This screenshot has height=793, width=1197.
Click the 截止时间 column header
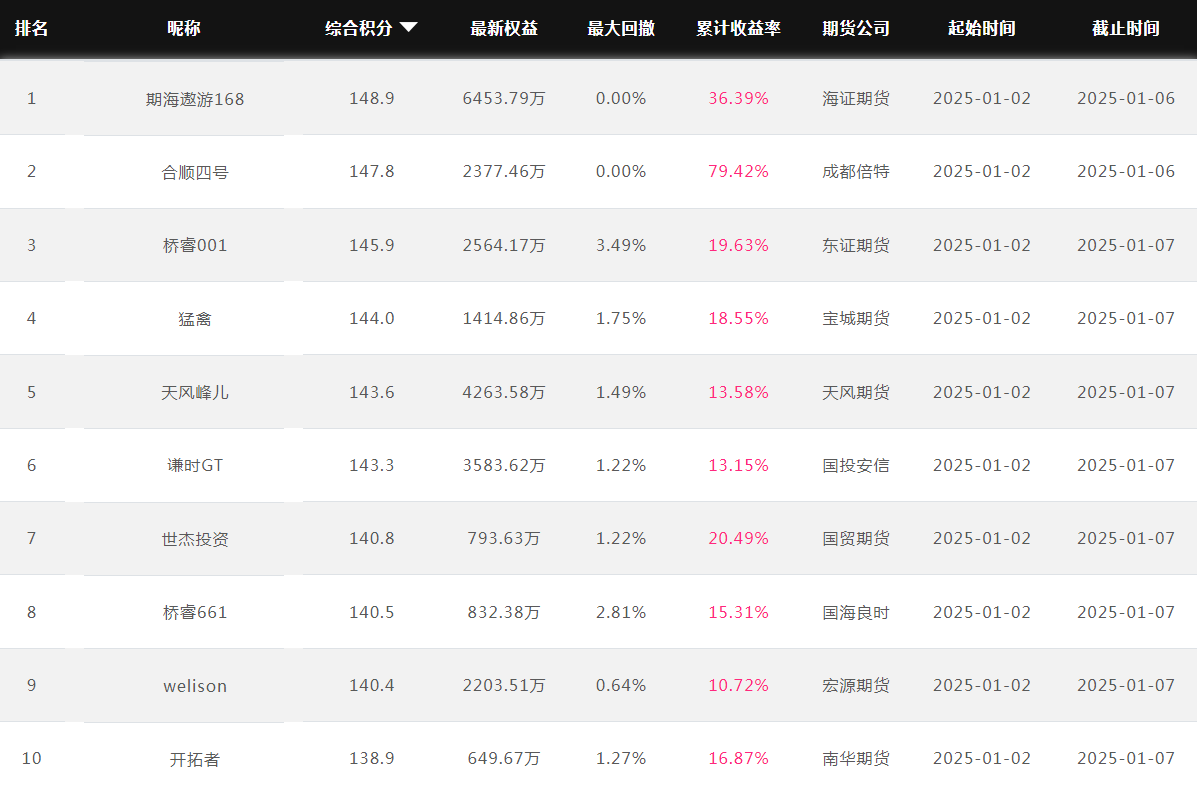[1126, 28]
